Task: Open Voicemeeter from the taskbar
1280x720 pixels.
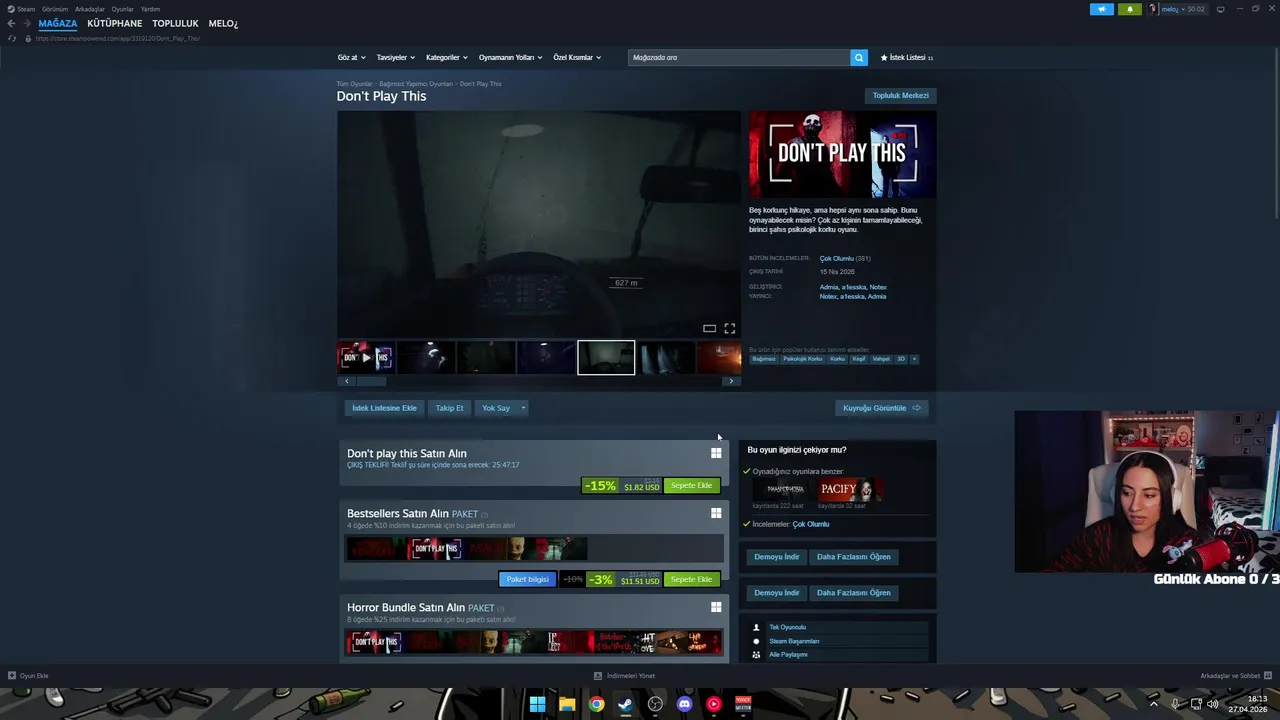Action: coord(743,704)
